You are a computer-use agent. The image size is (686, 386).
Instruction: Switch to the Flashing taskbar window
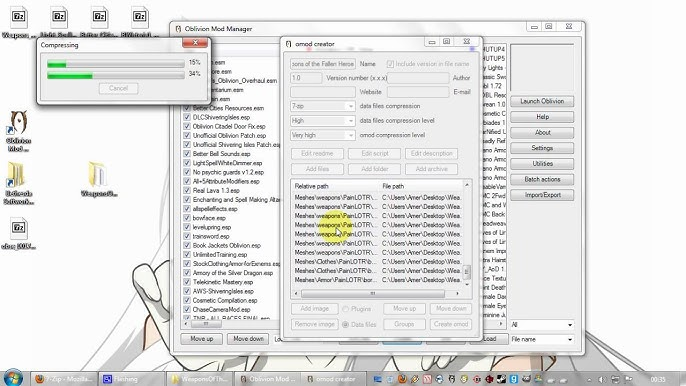point(131,379)
